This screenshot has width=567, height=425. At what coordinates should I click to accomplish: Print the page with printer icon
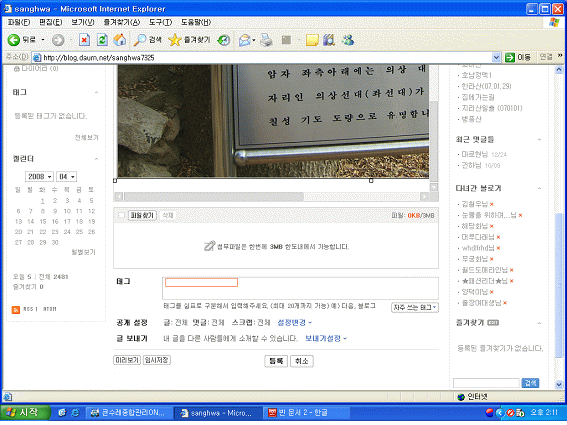[267, 40]
